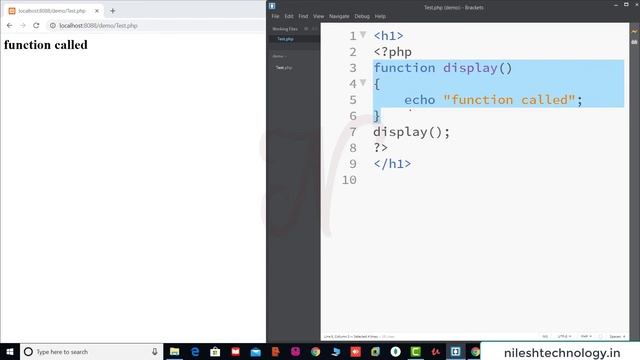
Task: Click the ?> closing tag on line 8
Action: pyautogui.click(x=380, y=148)
